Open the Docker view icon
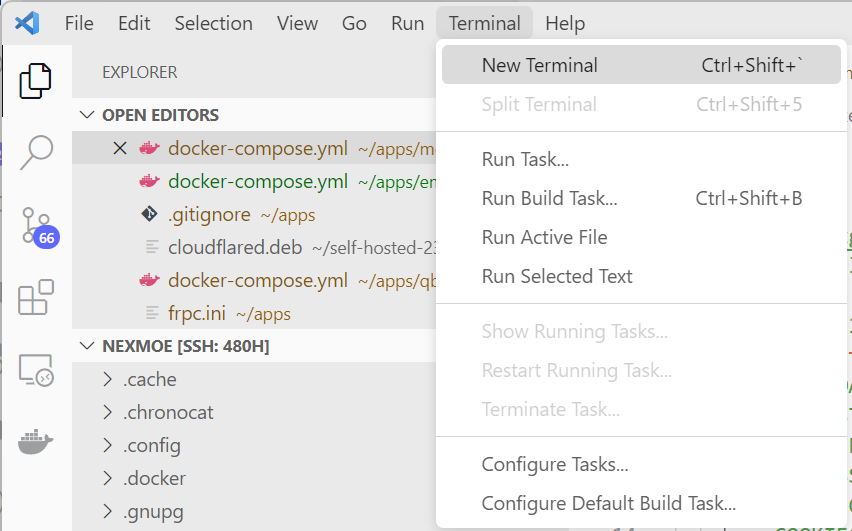 pyautogui.click(x=36, y=442)
